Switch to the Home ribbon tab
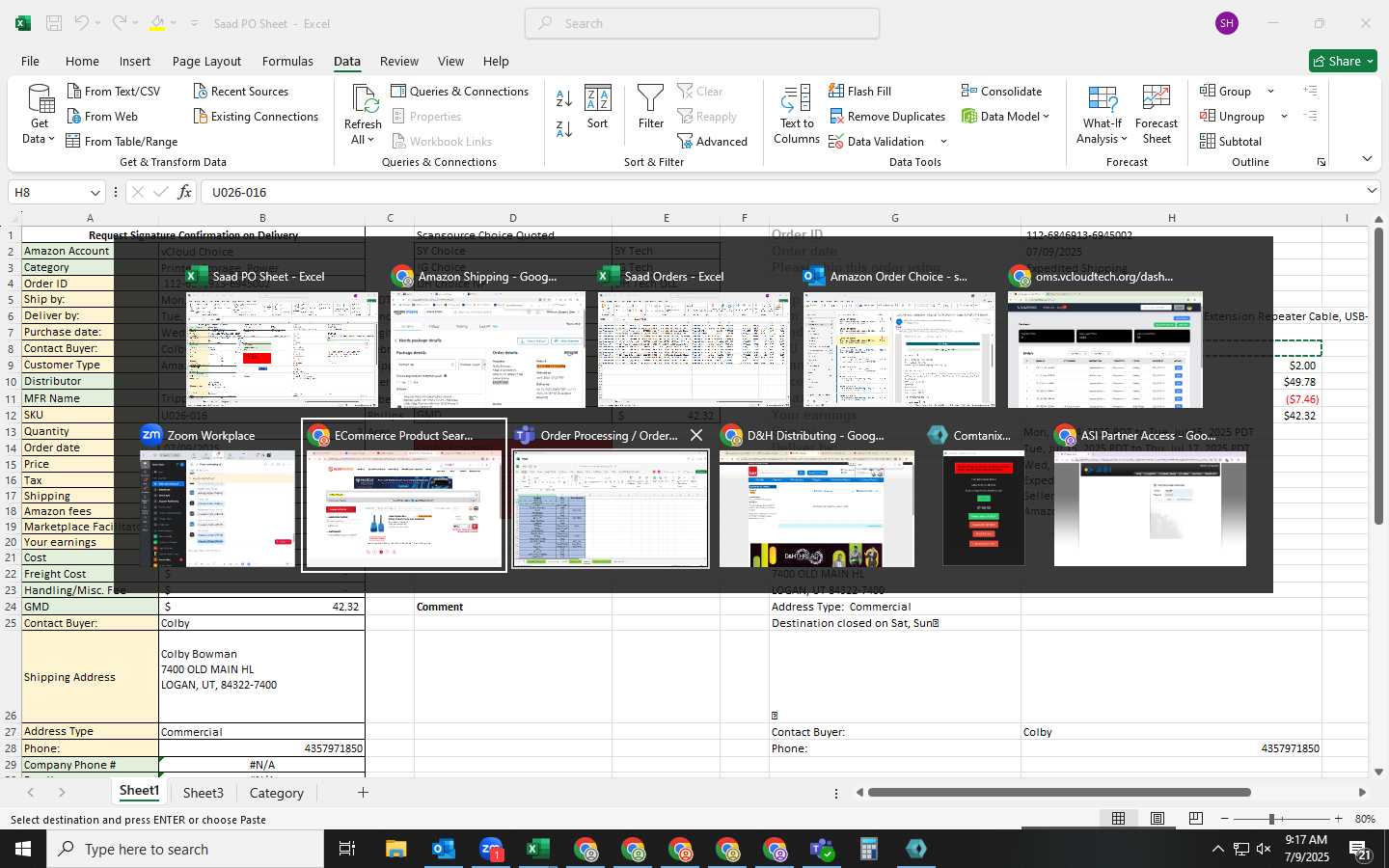This screenshot has width=1389, height=868. point(82,61)
